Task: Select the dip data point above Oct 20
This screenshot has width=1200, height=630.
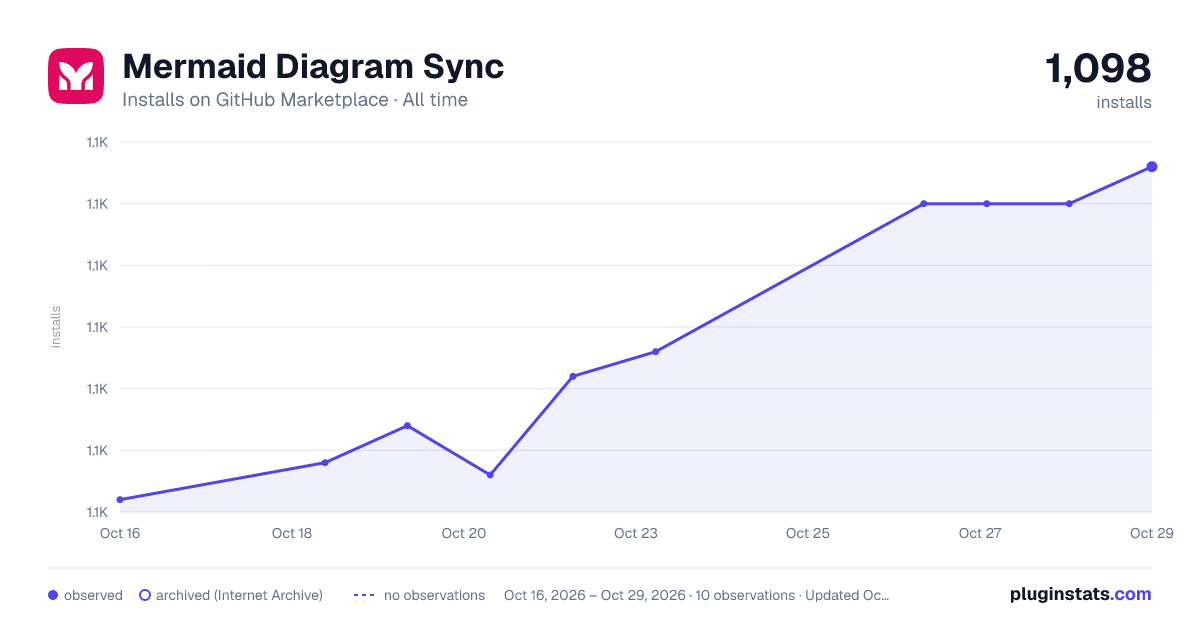Action: coord(490,475)
